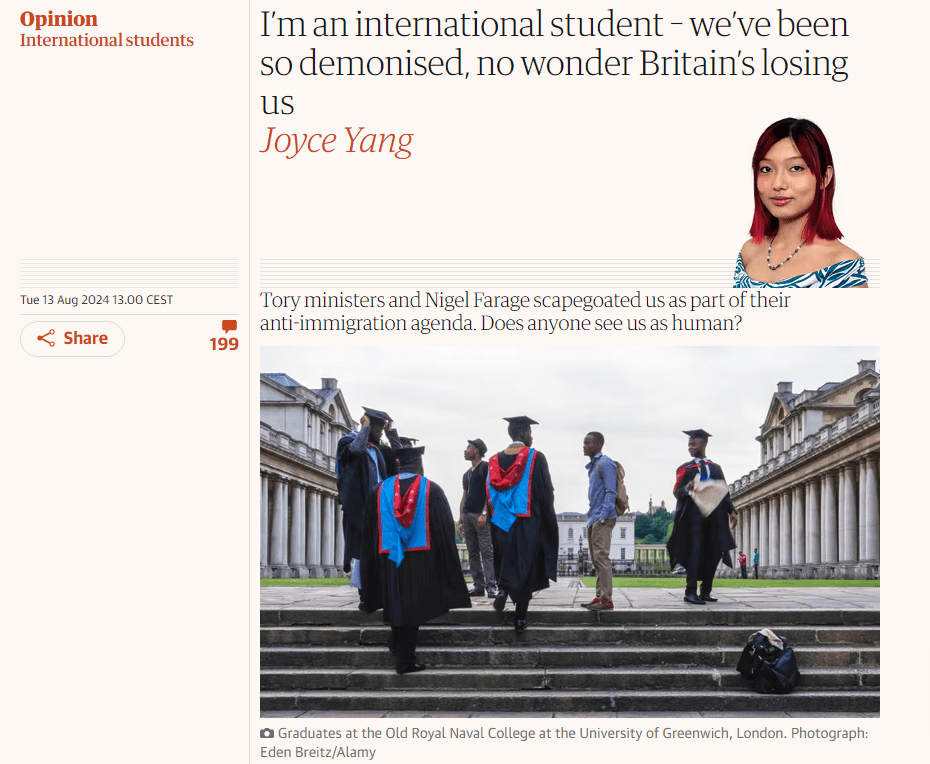Click the graduate holding the beige bag

point(701,516)
